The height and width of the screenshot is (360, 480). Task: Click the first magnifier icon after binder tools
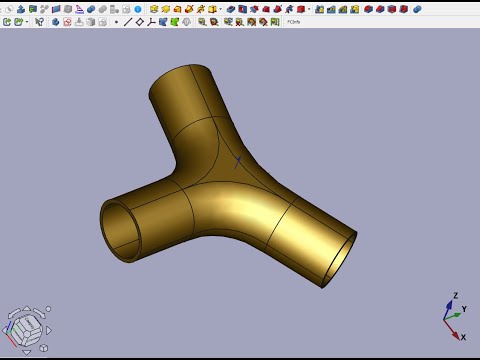click(x=202, y=22)
